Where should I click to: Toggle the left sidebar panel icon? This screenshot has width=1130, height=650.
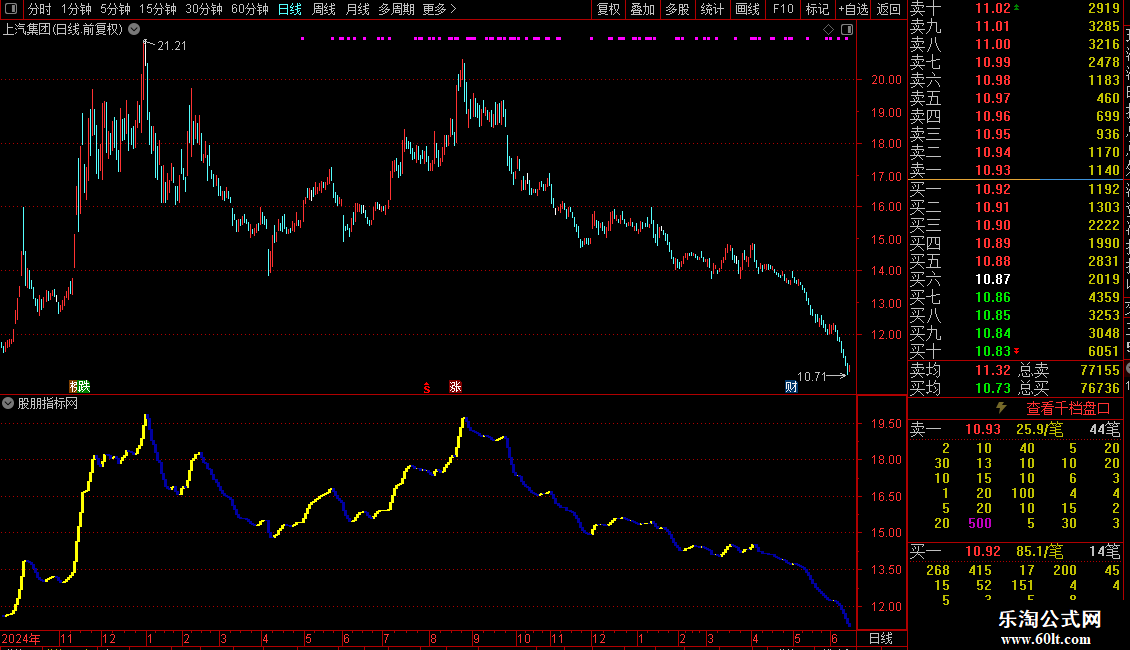click(x=11, y=9)
